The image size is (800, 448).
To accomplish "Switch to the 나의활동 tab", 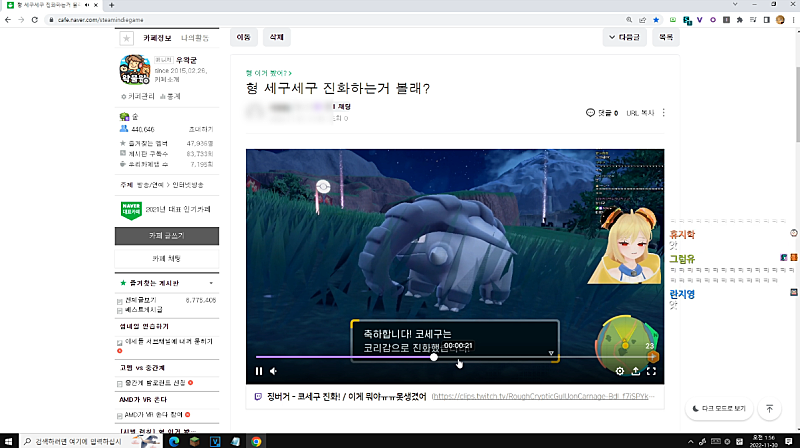I will (x=195, y=38).
